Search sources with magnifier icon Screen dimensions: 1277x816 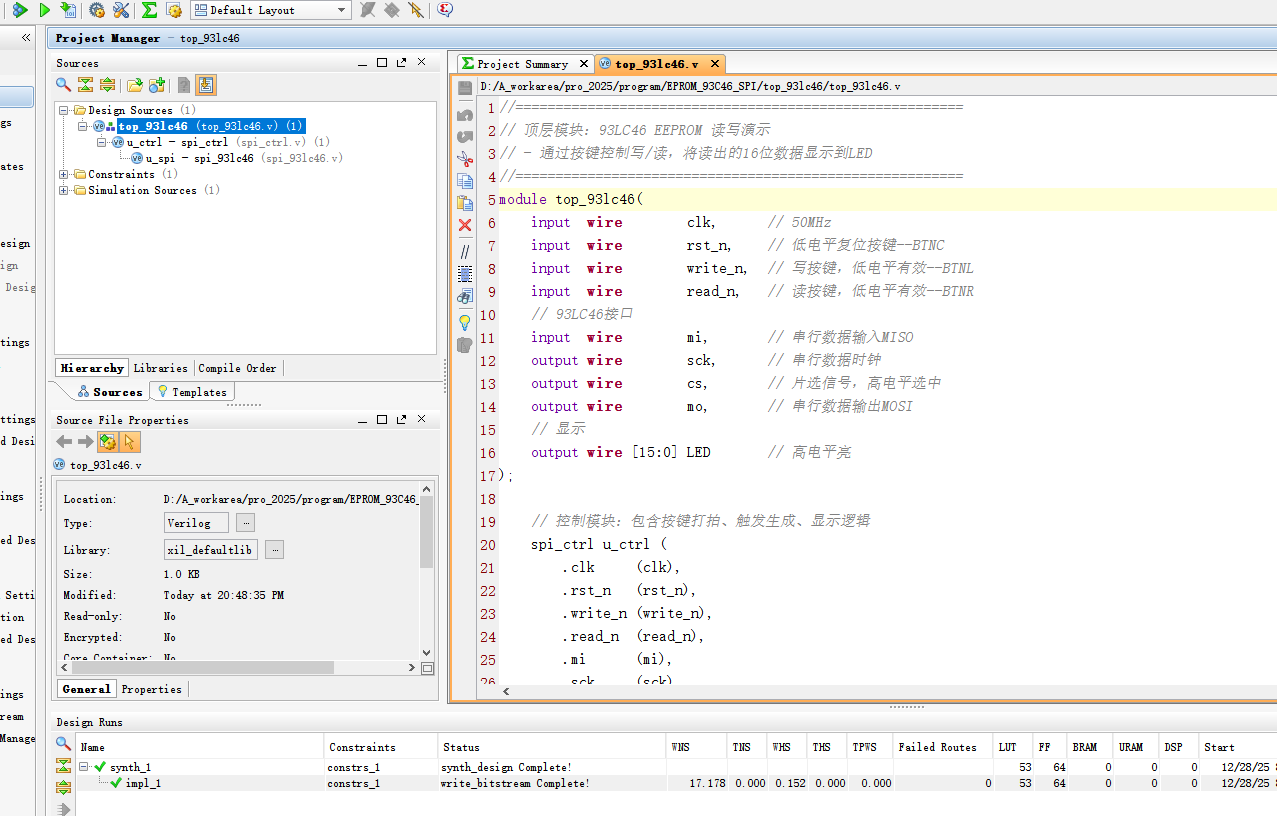(x=63, y=85)
